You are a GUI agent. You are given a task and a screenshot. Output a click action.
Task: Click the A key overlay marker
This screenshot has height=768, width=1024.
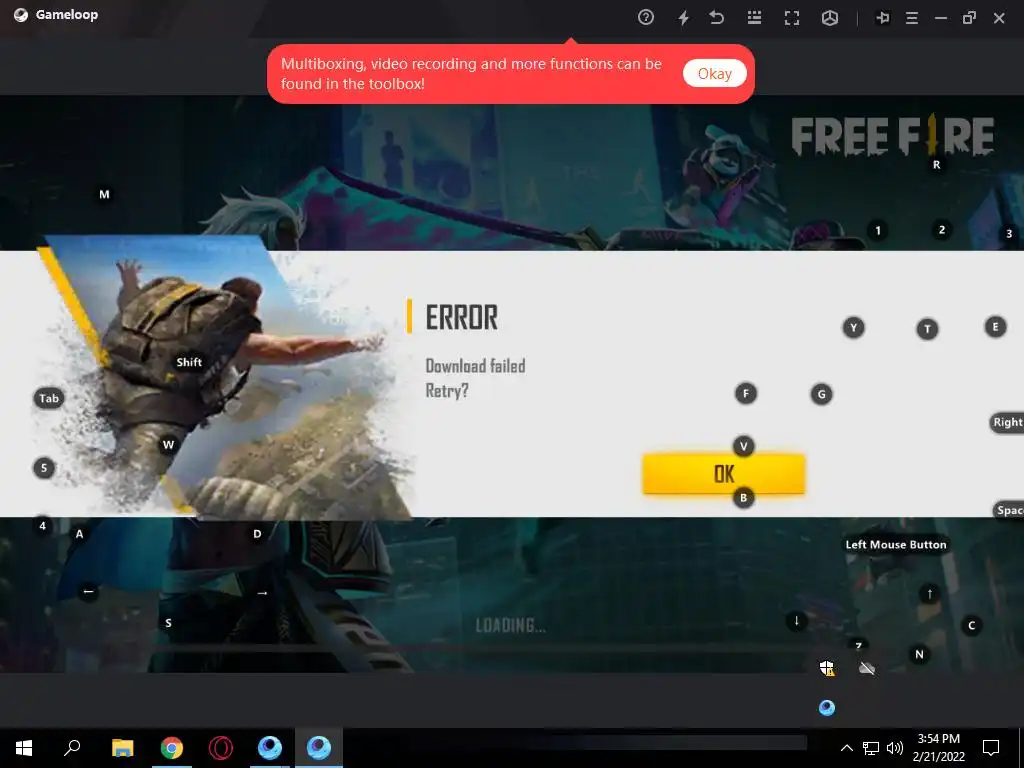click(x=79, y=534)
